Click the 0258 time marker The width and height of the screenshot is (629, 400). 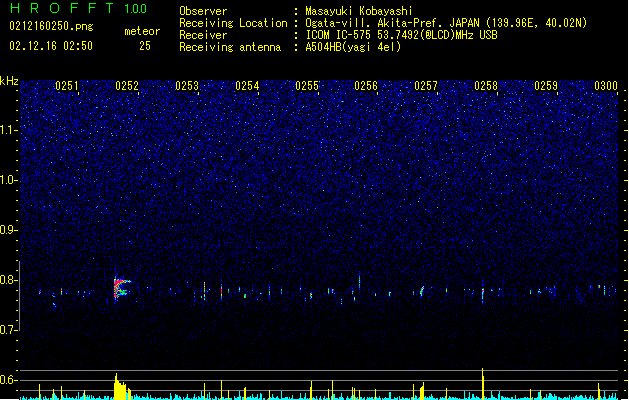[x=486, y=86]
